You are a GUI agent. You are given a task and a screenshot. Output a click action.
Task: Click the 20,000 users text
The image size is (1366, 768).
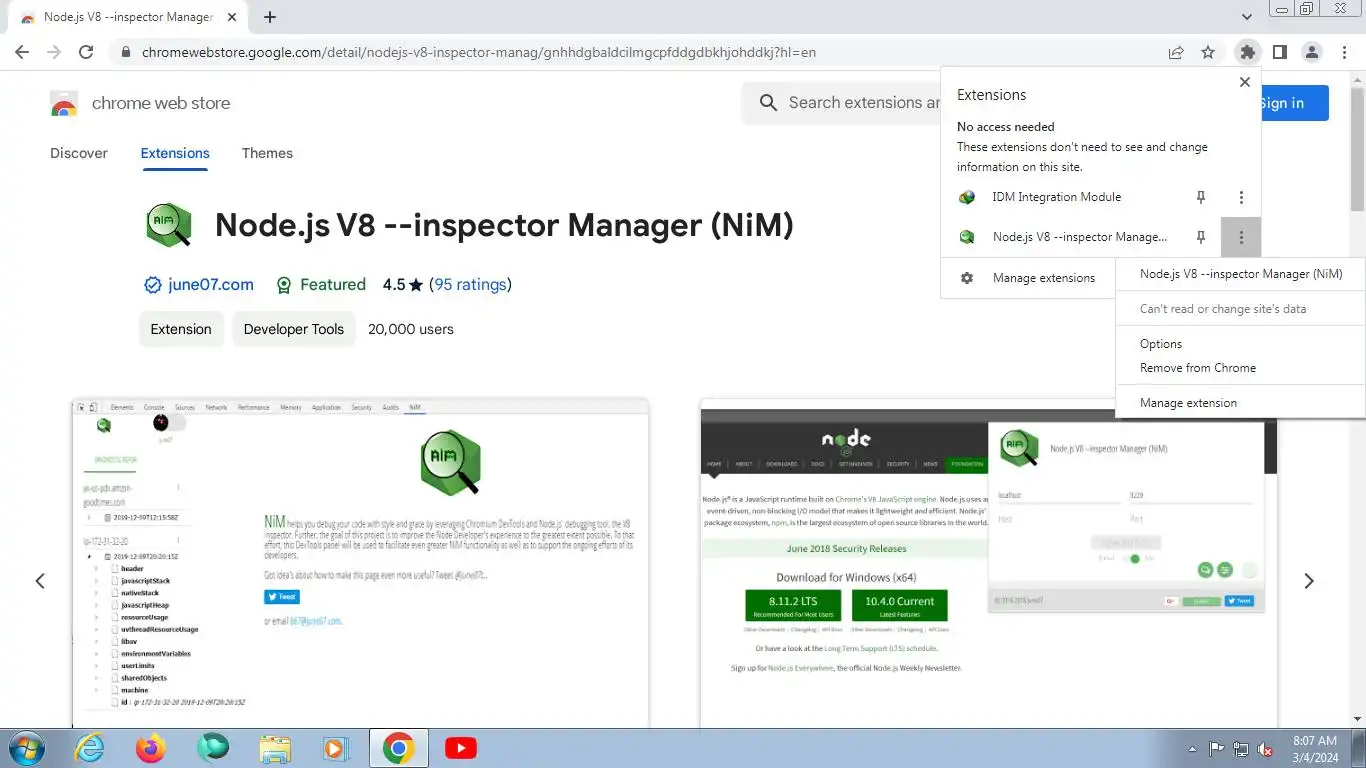tap(411, 329)
